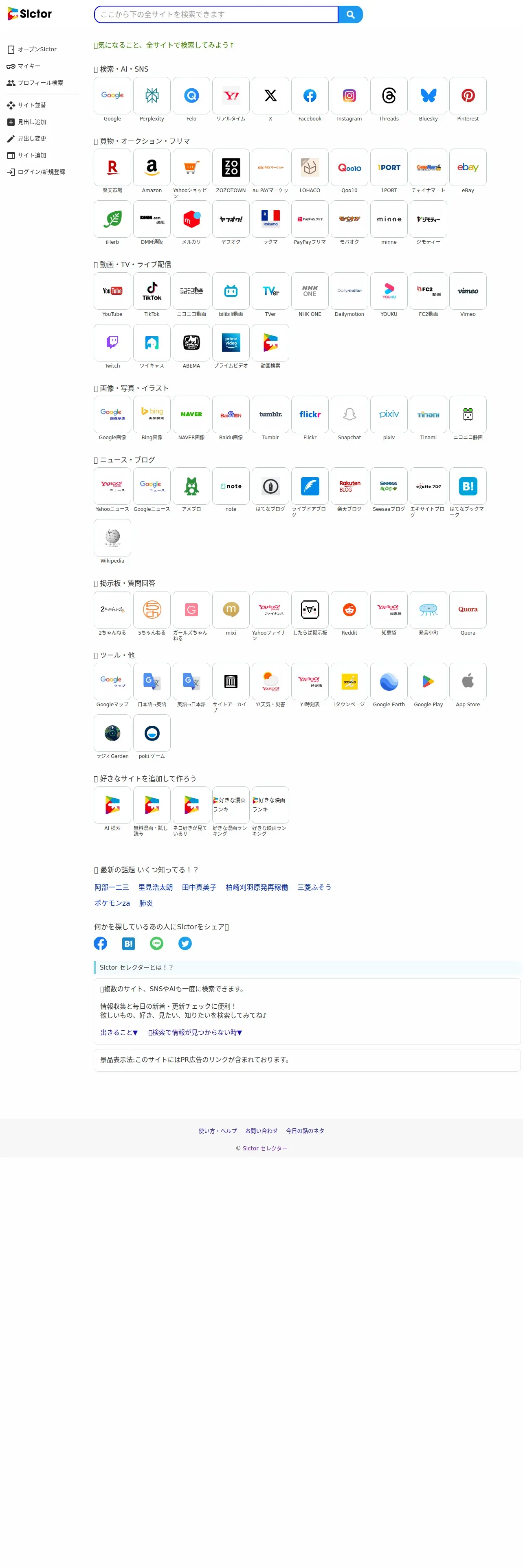The height and width of the screenshot is (1568, 523).
Task: Choose the Bluesky butterfly icon
Action: click(x=429, y=96)
